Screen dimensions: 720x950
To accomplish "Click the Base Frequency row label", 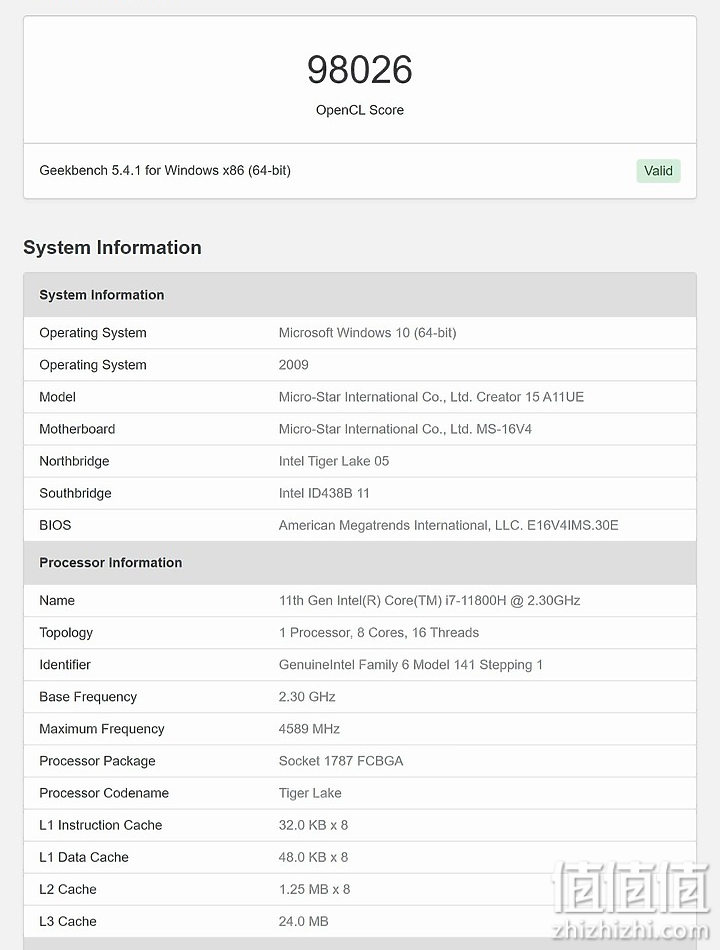I will [x=88, y=697].
